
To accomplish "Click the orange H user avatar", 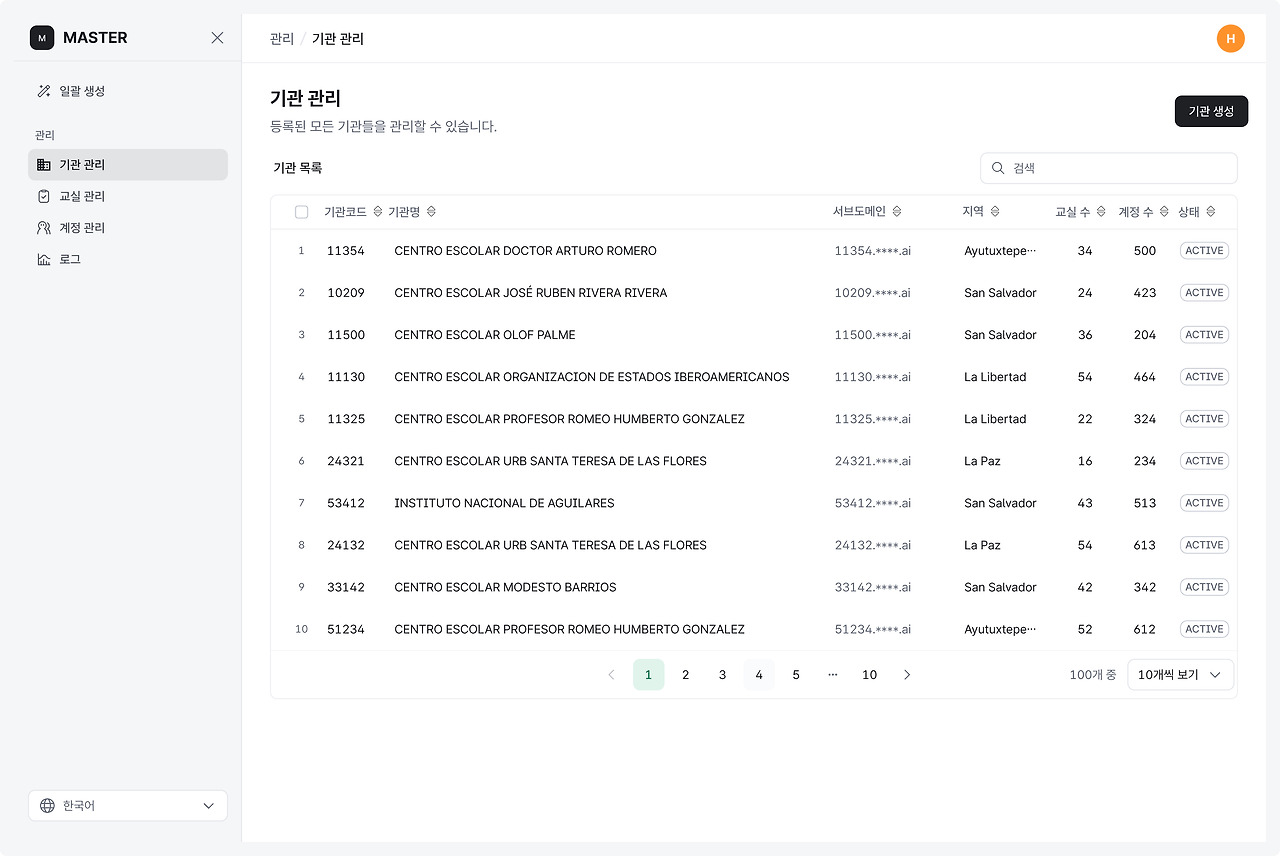I will (1231, 39).
